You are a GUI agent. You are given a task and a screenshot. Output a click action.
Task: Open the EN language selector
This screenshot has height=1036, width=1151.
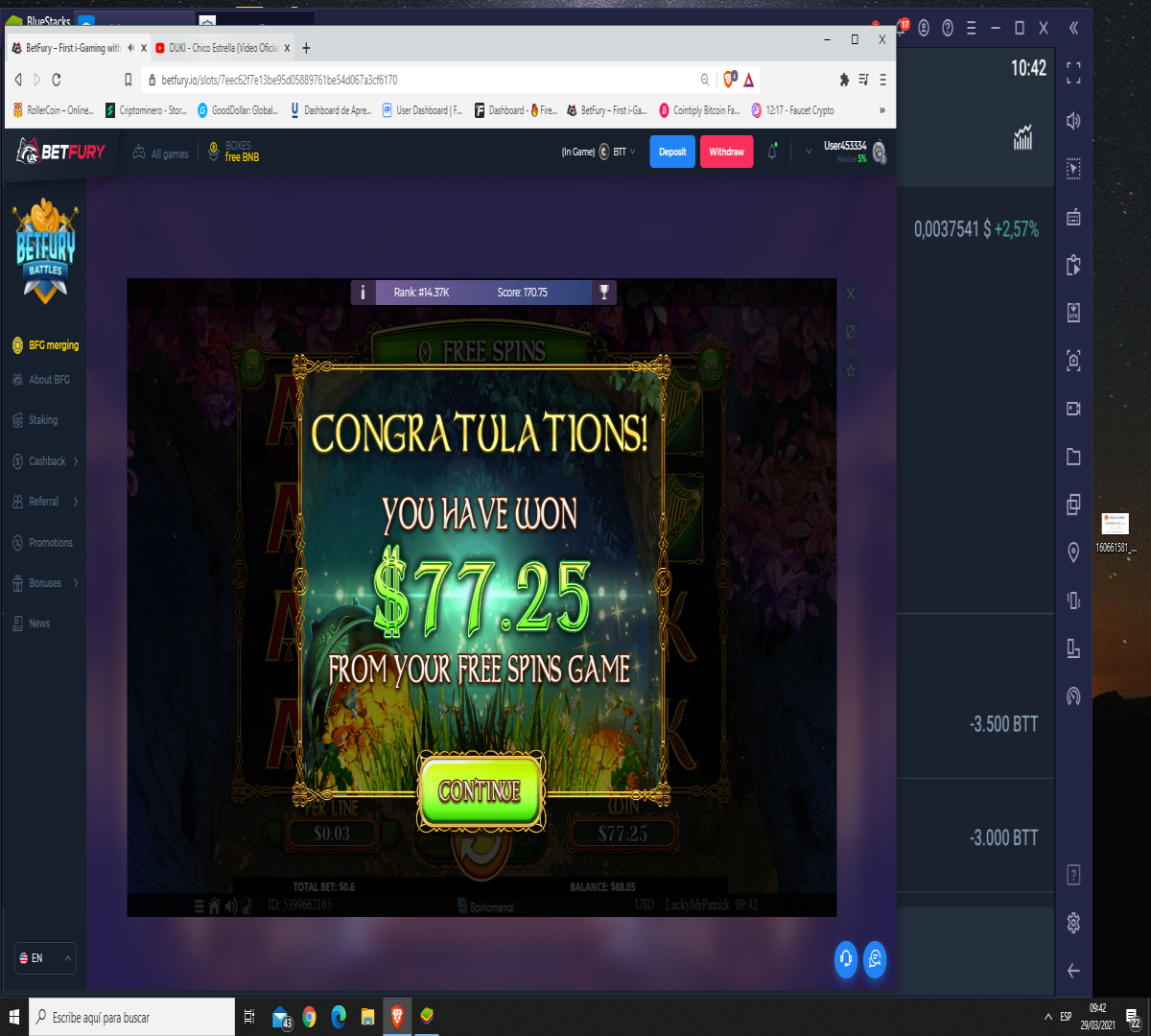[45, 958]
